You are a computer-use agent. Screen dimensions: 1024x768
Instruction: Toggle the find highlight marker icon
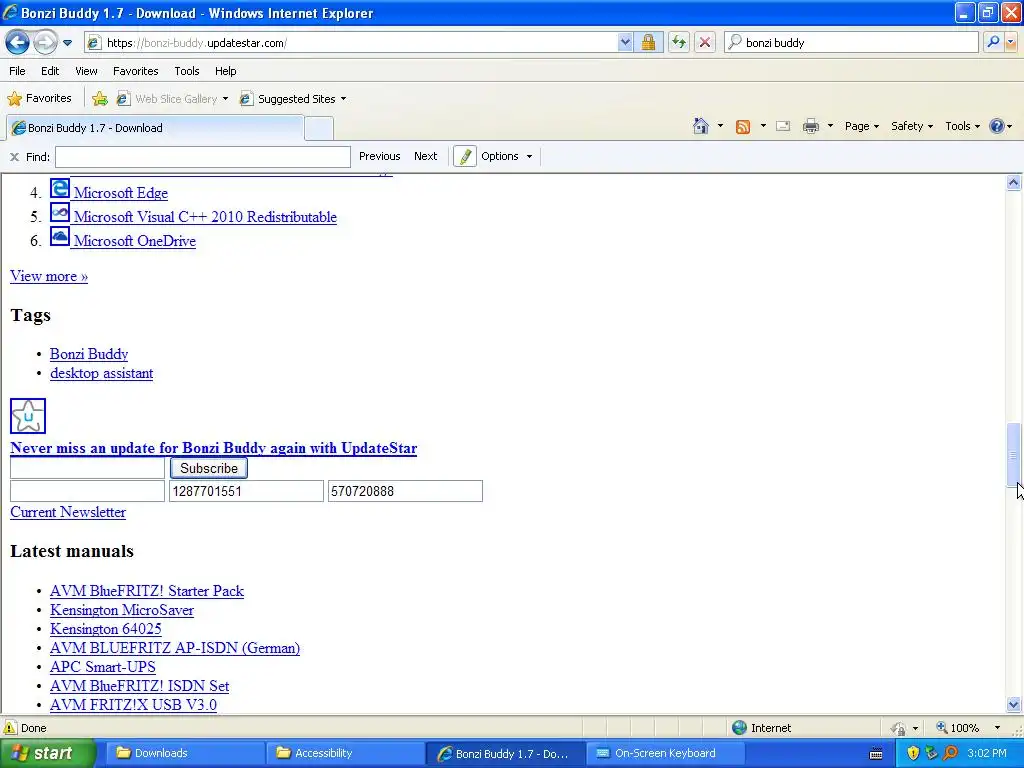tap(465, 157)
